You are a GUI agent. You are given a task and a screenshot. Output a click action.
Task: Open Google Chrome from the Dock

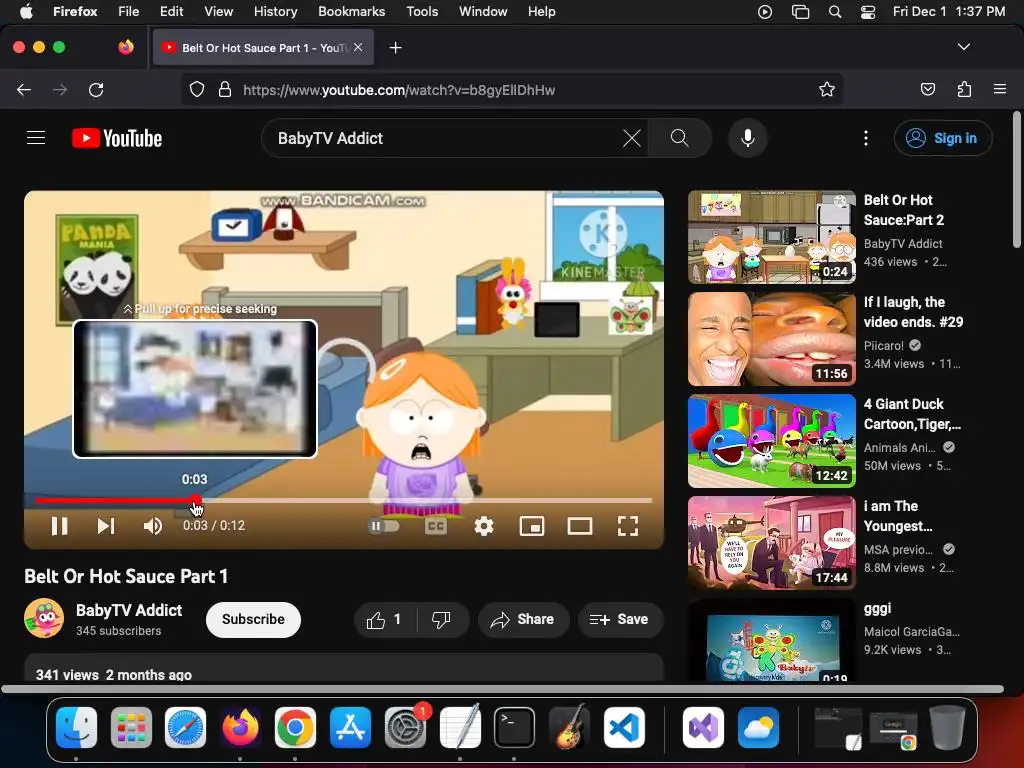coord(295,727)
